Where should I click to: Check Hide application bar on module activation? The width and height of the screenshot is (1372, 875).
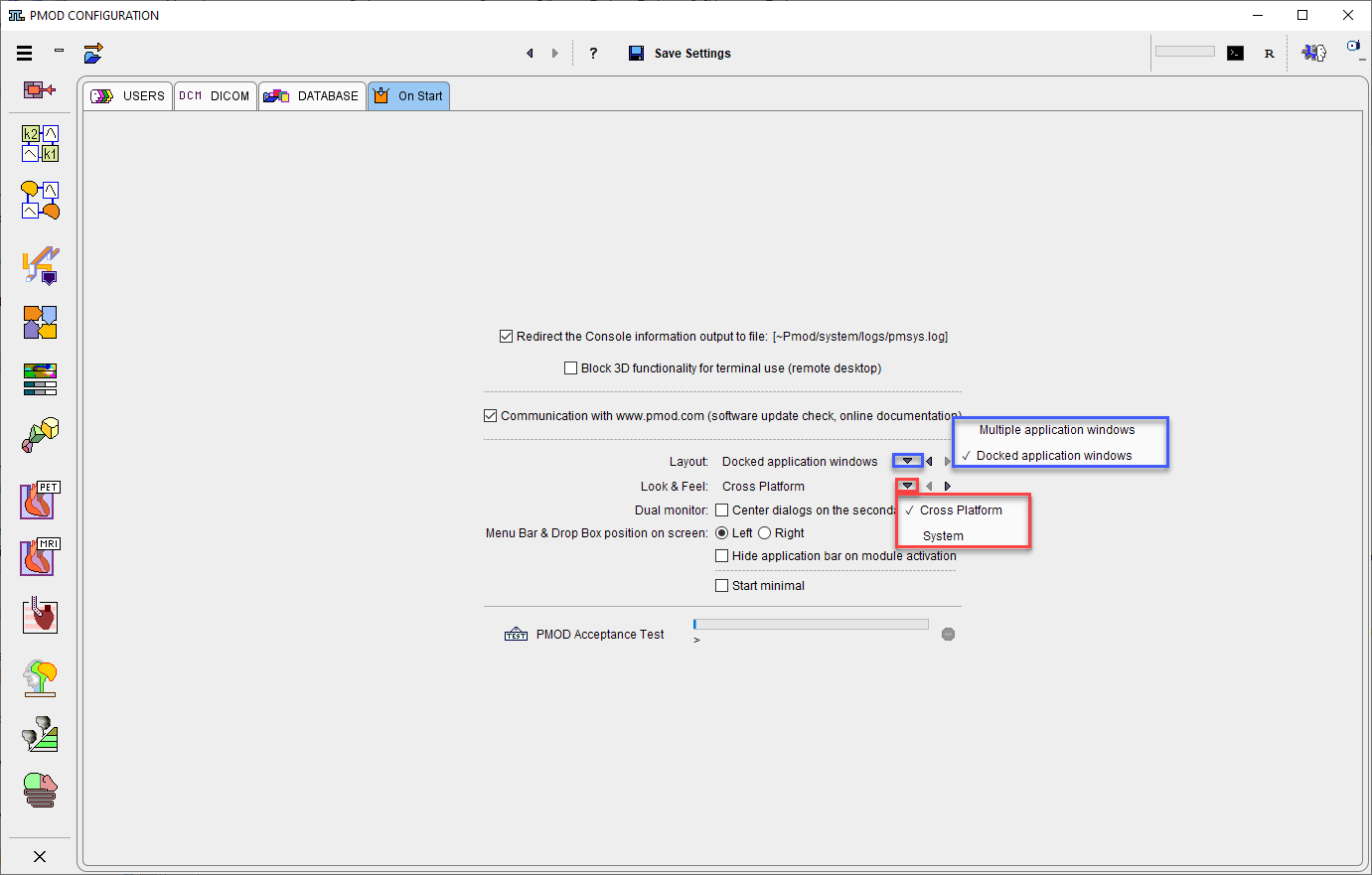(x=721, y=556)
